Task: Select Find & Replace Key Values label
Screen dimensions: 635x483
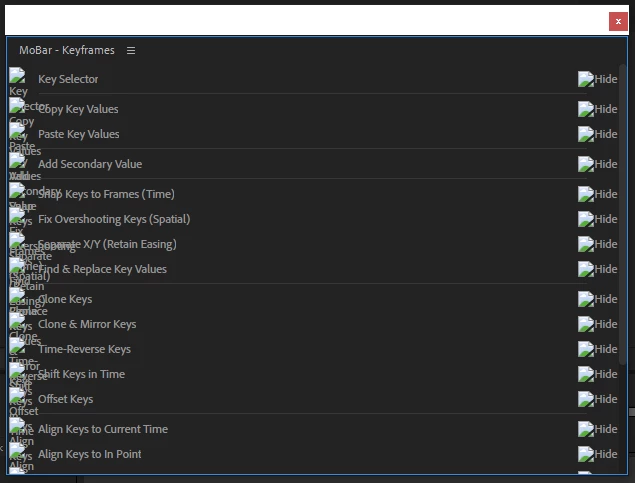Action: point(102,269)
